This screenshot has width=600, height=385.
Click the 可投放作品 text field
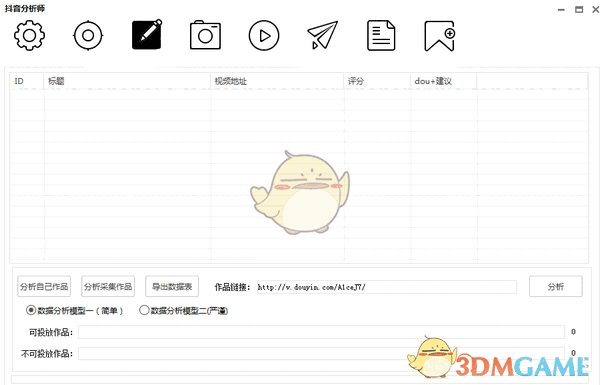coord(321,332)
